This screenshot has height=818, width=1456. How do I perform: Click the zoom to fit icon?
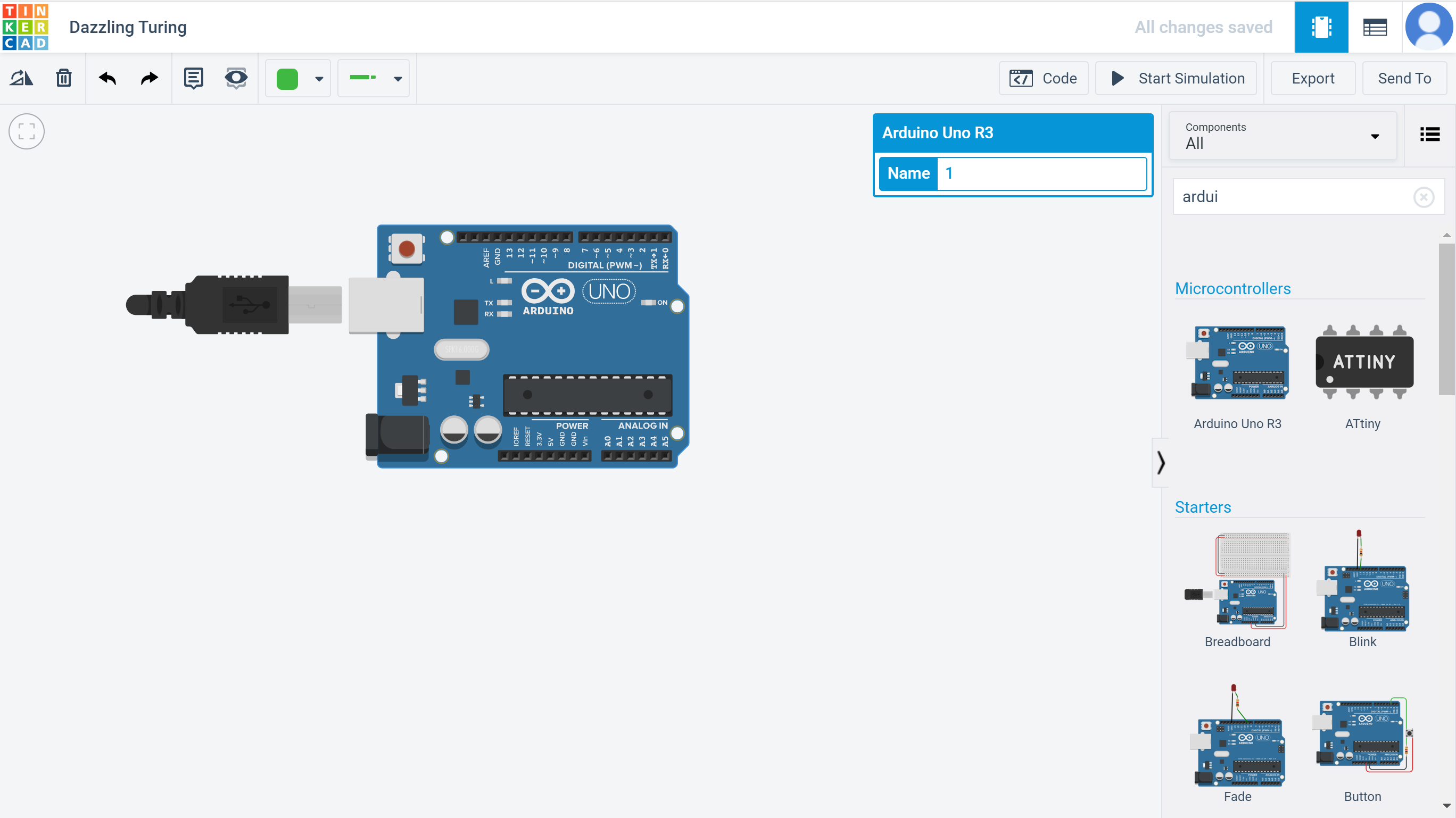coord(27,131)
